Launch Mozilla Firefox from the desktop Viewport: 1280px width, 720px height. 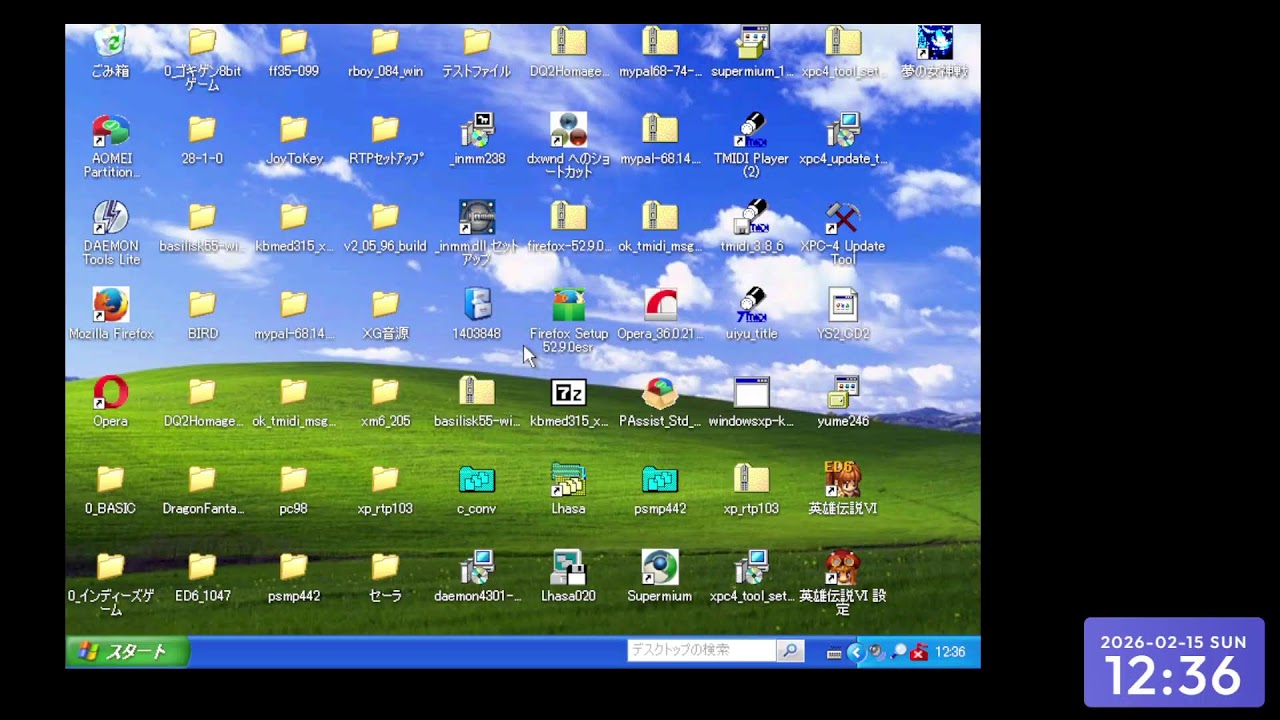(x=110, y=305)
